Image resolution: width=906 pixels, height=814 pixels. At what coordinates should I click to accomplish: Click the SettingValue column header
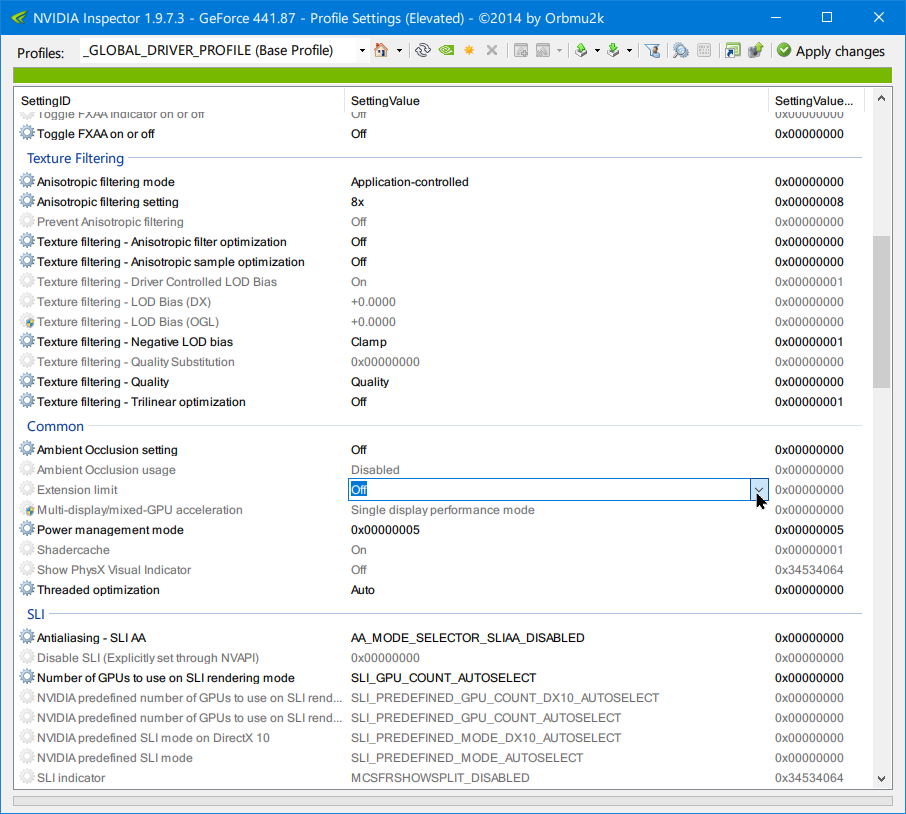tap(556, 101)
